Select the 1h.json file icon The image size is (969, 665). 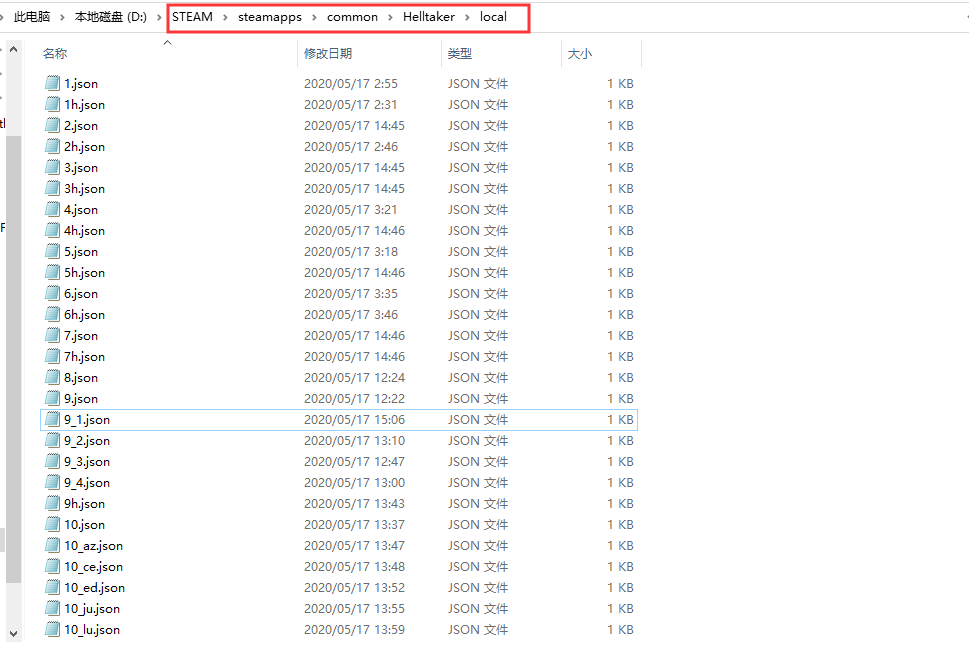53,104
